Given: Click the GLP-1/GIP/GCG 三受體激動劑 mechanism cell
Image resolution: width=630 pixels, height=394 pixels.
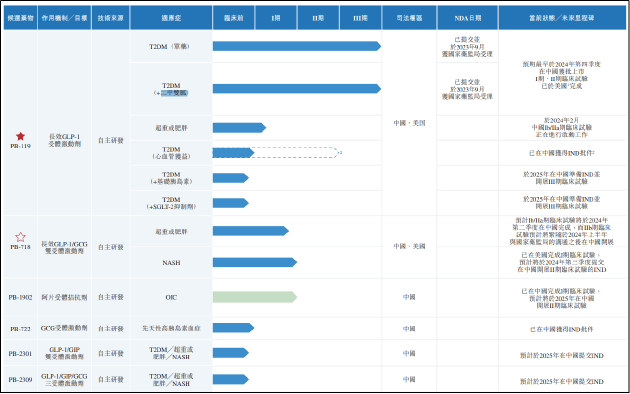Looking at the screenshot, I should click(64, 380).
